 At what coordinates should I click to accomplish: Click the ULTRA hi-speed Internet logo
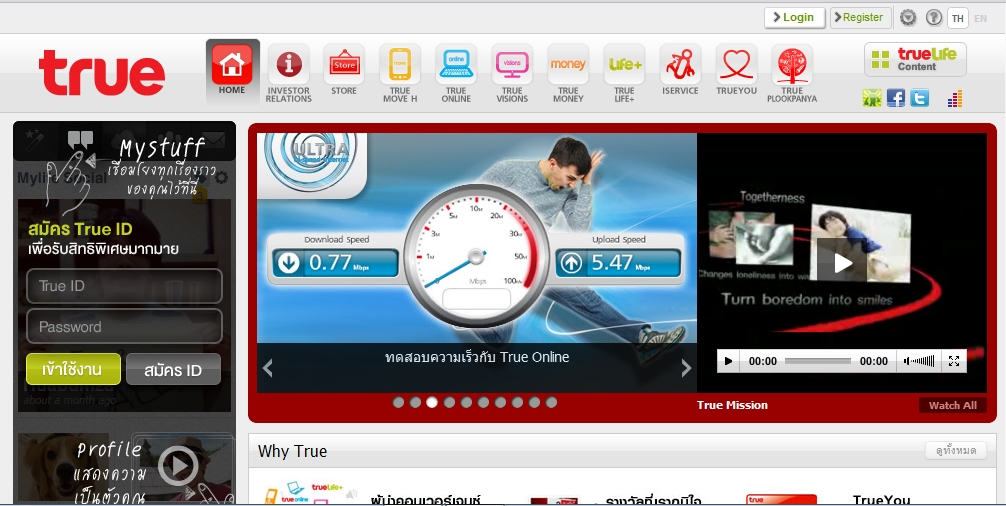click(x=312, y=162)
